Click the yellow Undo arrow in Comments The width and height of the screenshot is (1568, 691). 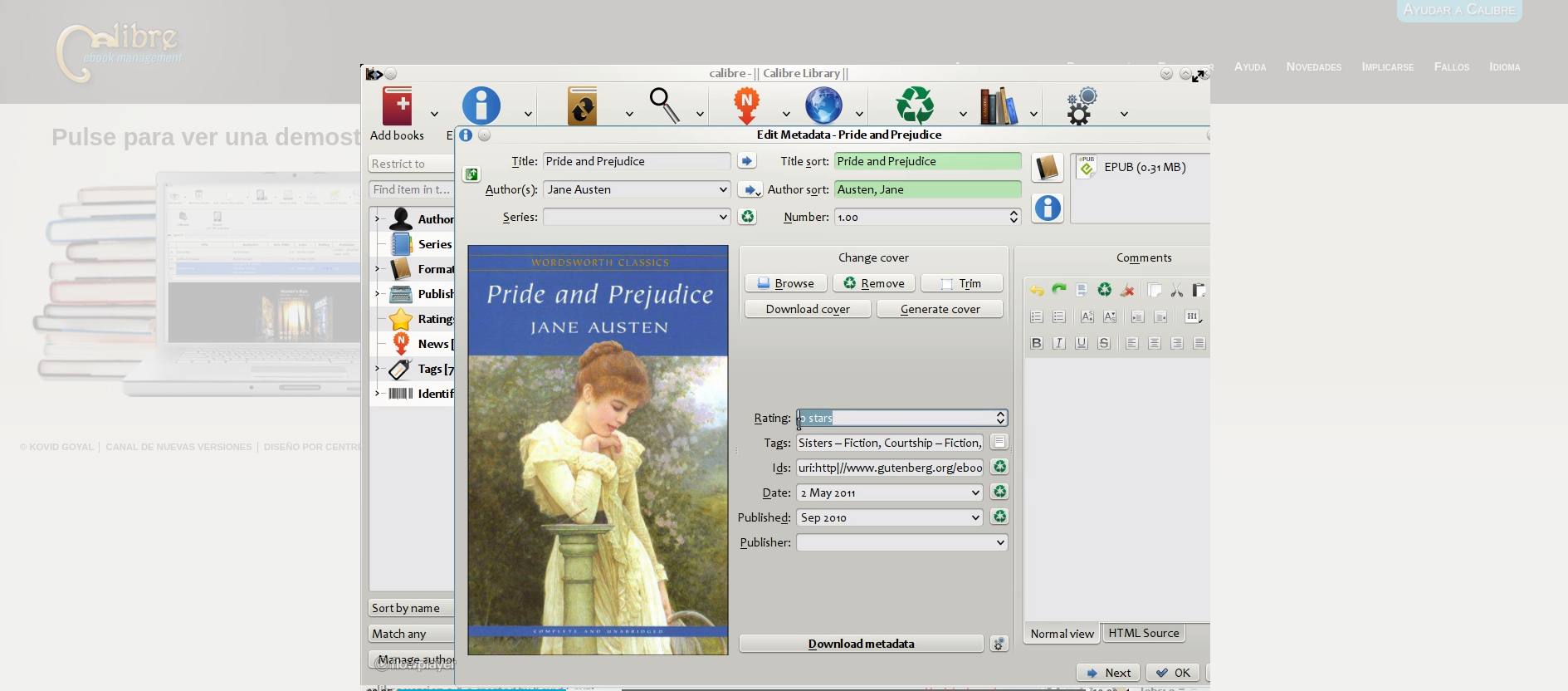click(1037, 290)
